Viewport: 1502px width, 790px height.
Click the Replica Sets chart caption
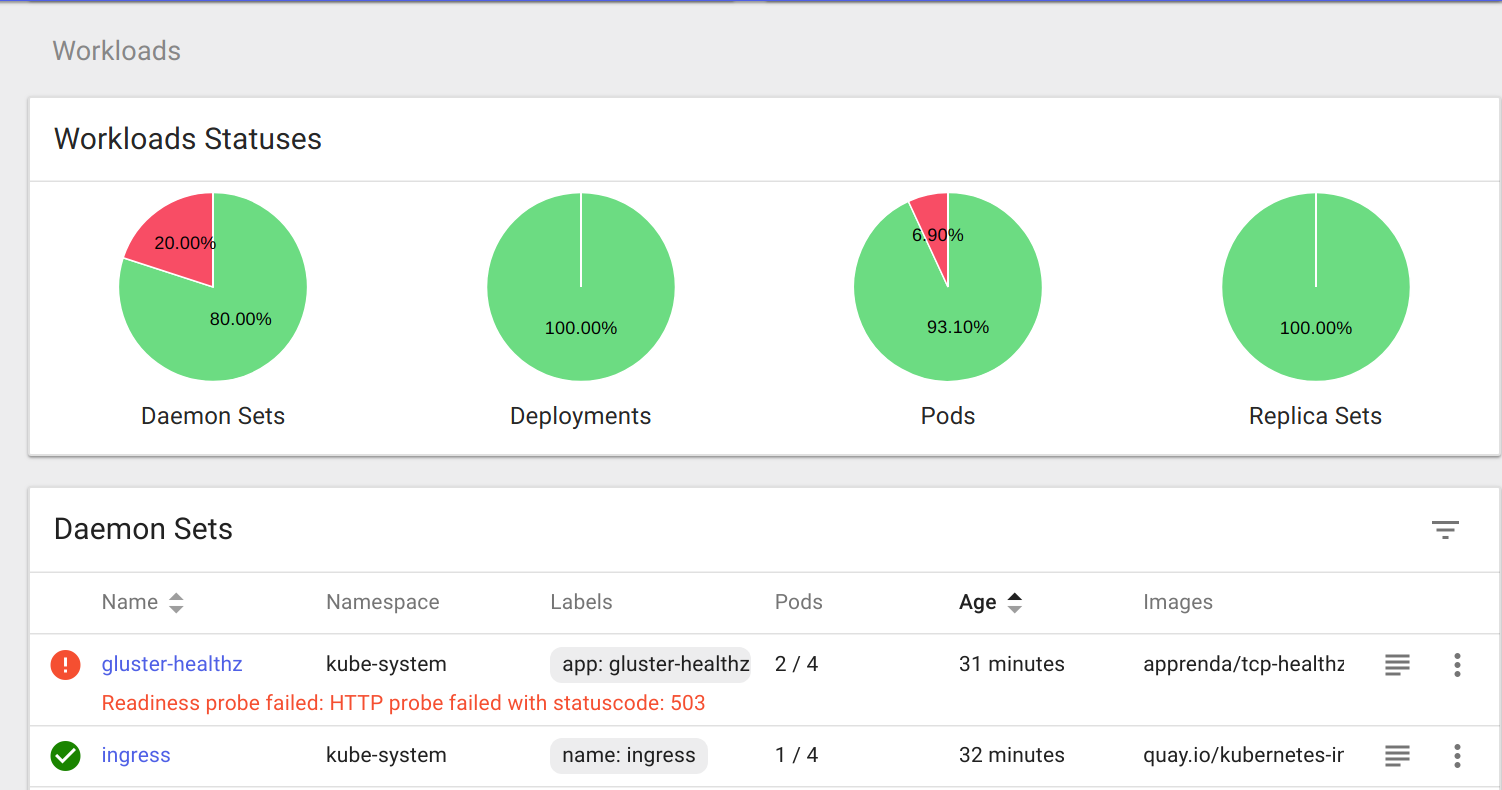point(1316,416)
